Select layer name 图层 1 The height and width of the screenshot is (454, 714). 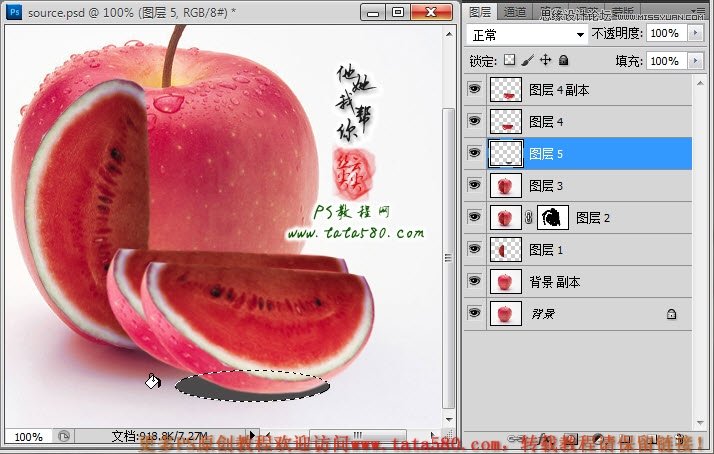coord(546,250)
